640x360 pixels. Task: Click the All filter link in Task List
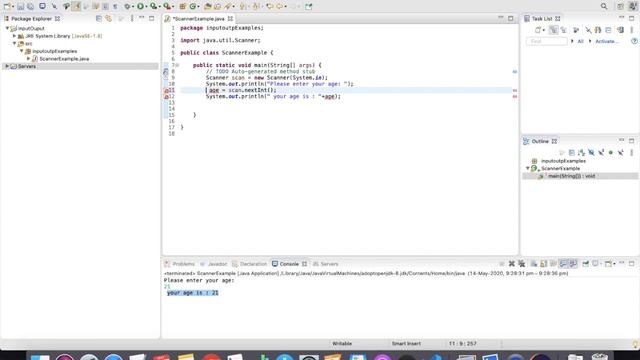coord(580,41)
